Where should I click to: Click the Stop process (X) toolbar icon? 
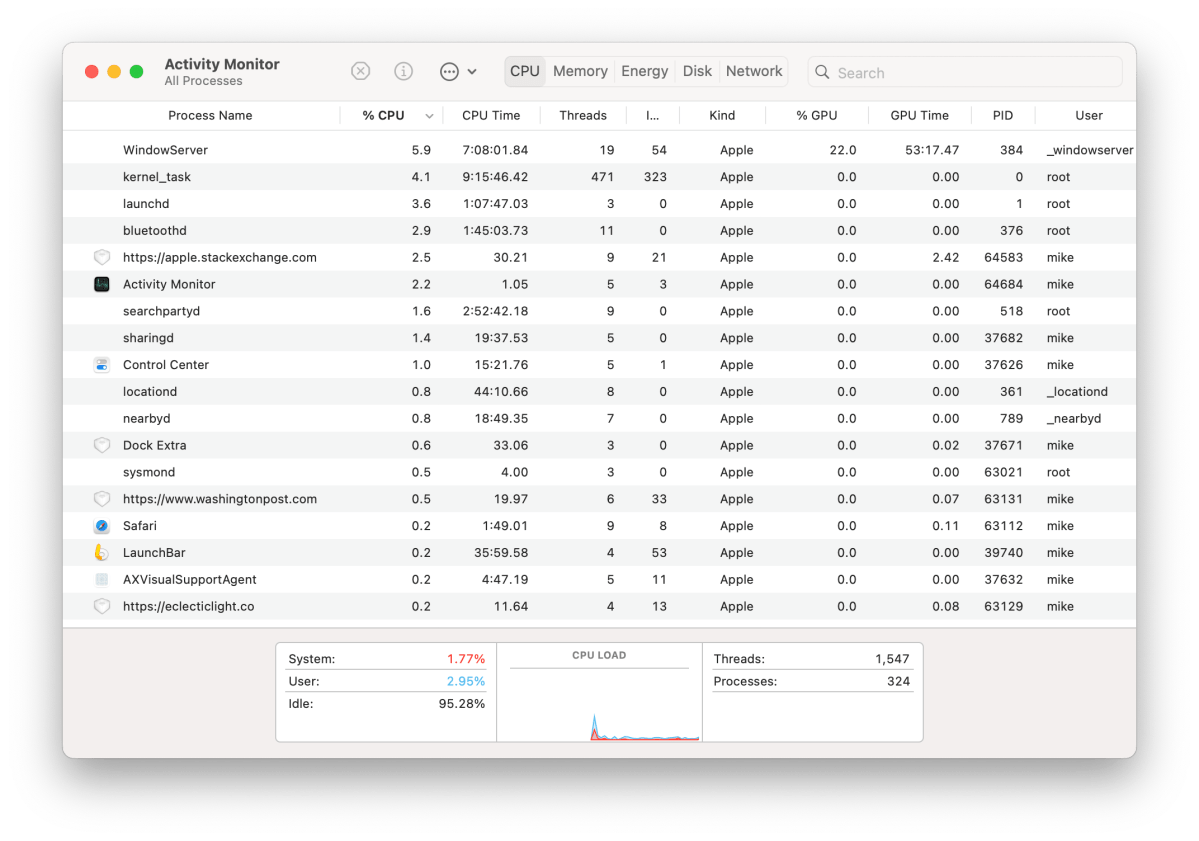[360, 72]
